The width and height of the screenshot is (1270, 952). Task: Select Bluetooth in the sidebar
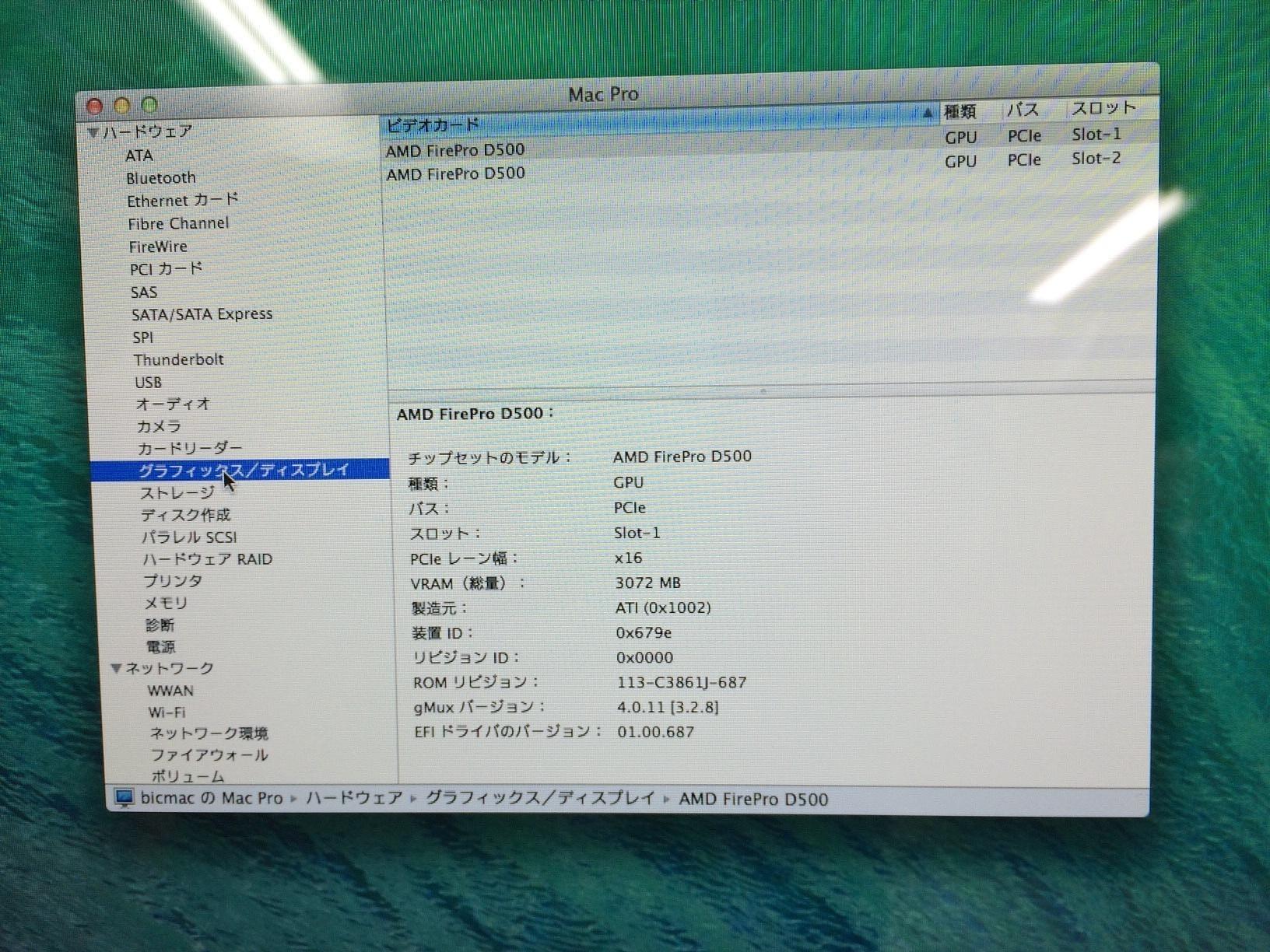[x=161, y=178]
